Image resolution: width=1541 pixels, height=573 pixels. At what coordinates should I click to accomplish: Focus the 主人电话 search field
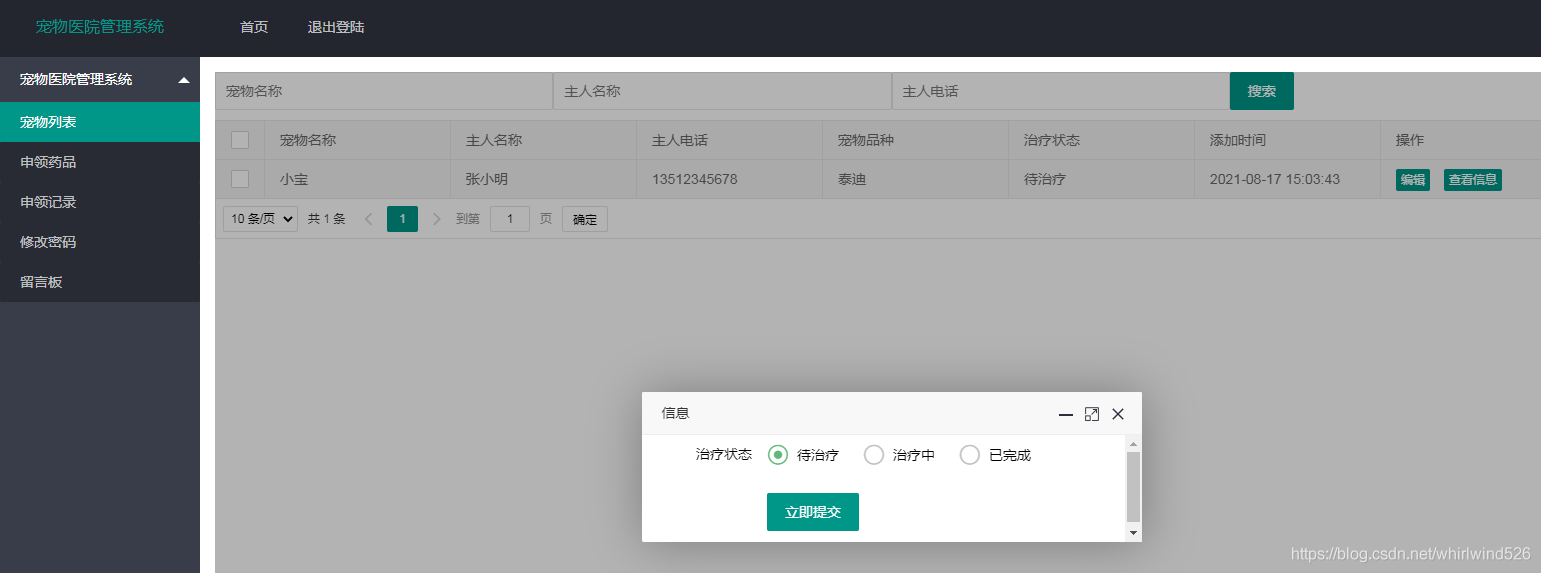[1061, 91]
